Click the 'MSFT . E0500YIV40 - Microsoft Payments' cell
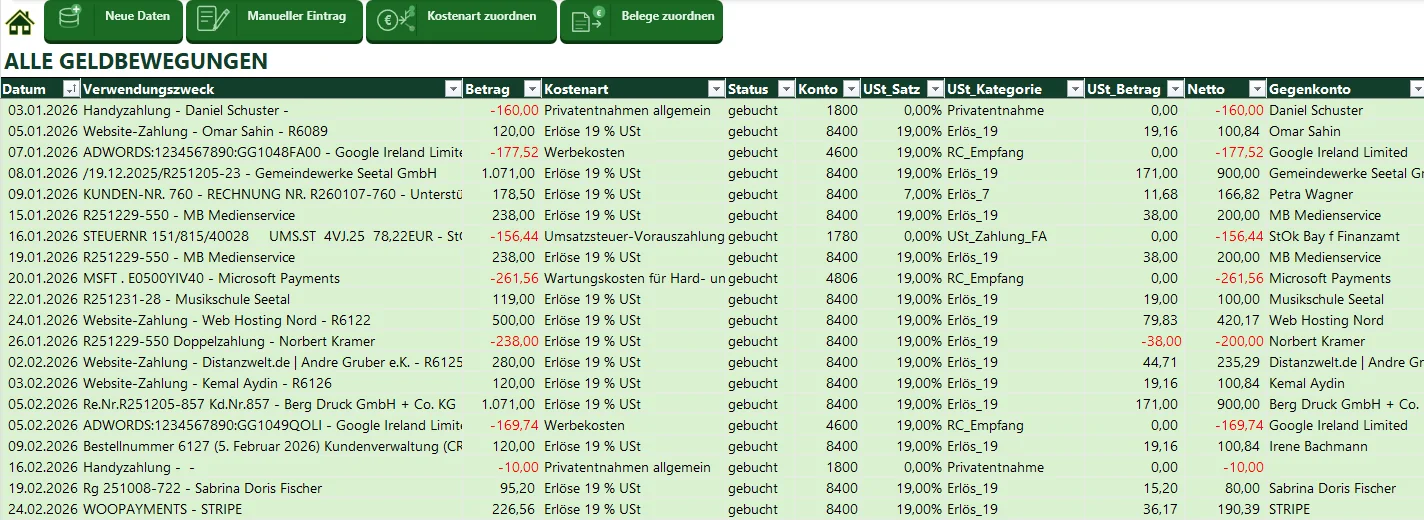This screenshot has height=520, width=1424. (272, 278)
